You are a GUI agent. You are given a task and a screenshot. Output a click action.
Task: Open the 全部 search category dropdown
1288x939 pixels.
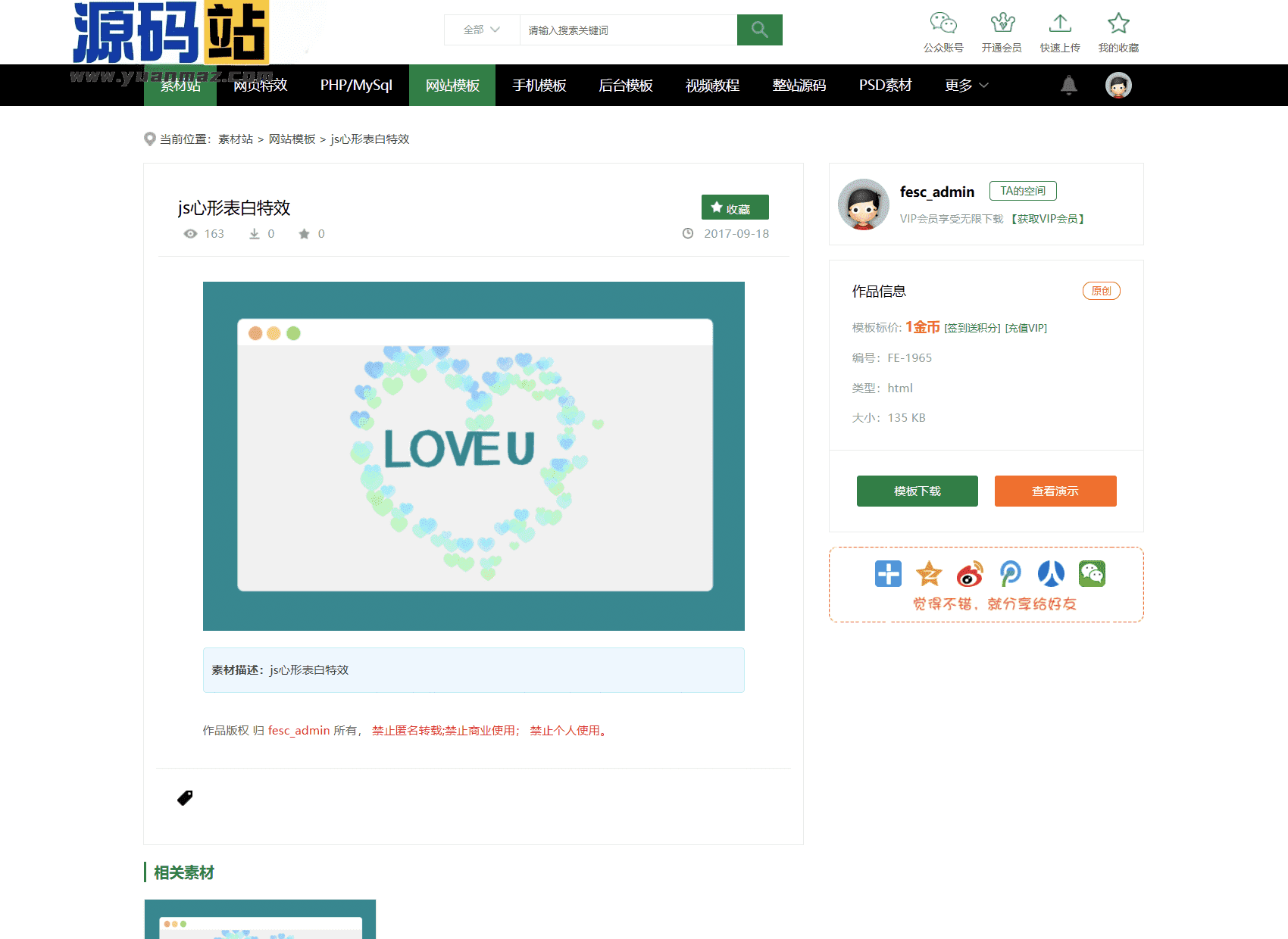point(482,30)
